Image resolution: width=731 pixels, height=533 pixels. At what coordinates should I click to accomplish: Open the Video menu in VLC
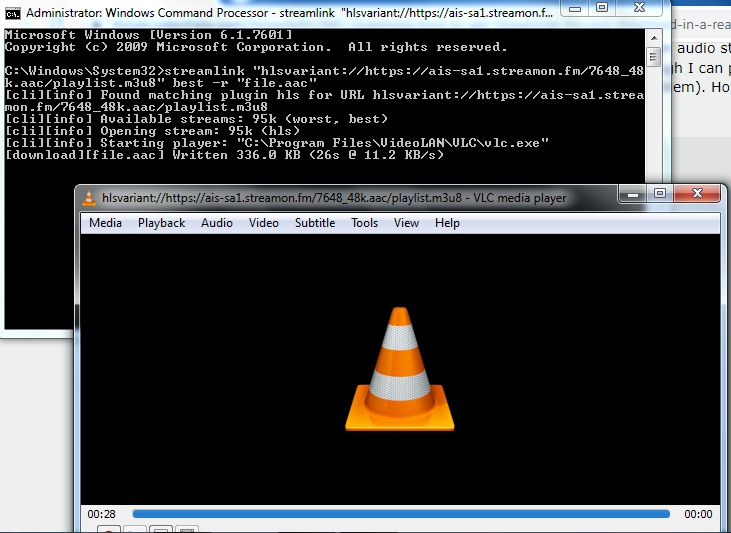click(x=263, y=223)
